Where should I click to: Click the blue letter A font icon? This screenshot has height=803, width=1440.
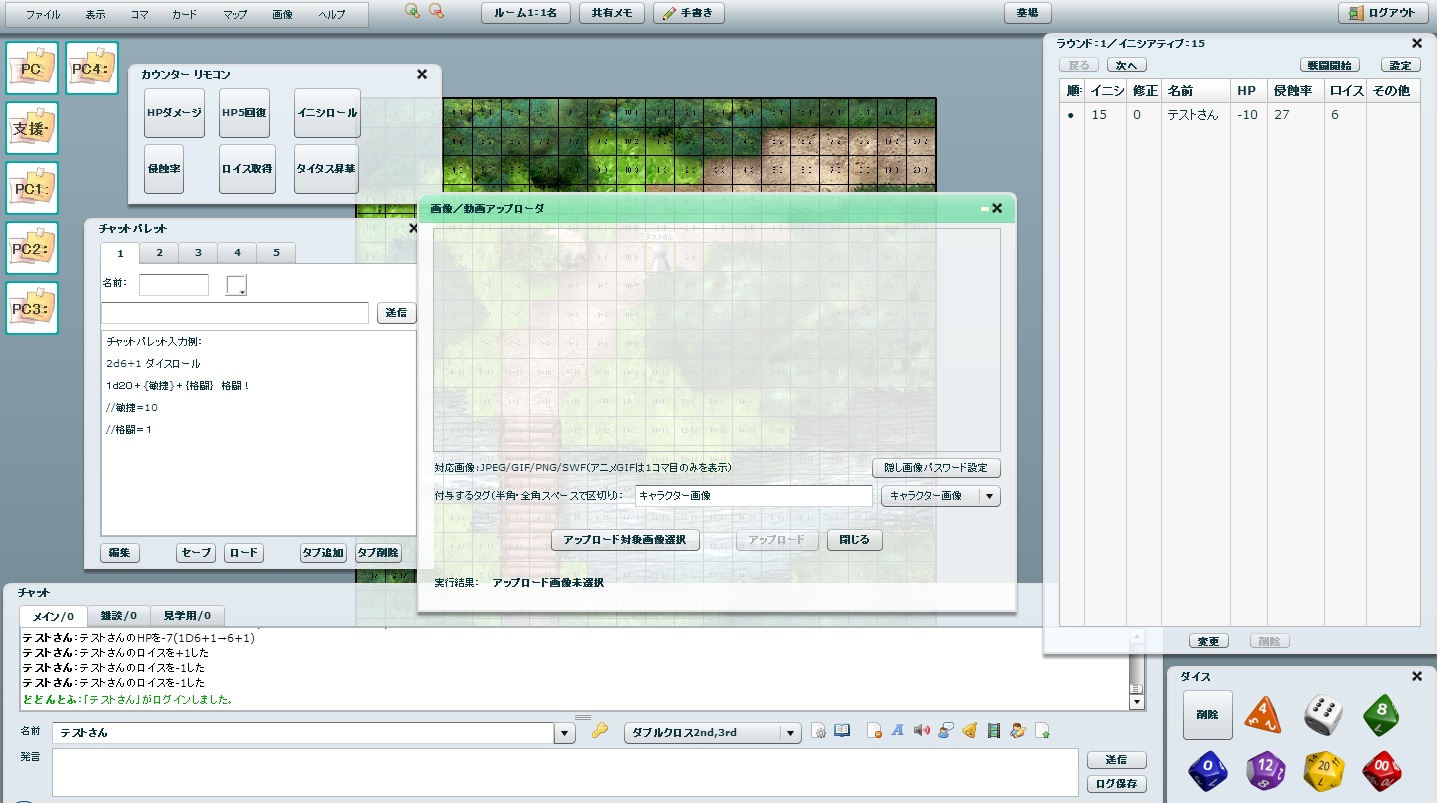(x=897, y=731)
